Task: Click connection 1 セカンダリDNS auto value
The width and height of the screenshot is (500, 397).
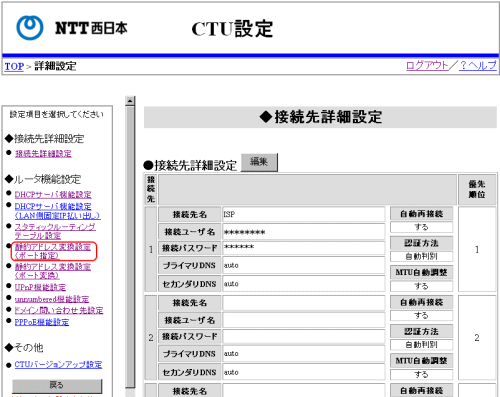Action: pos(304,284)
